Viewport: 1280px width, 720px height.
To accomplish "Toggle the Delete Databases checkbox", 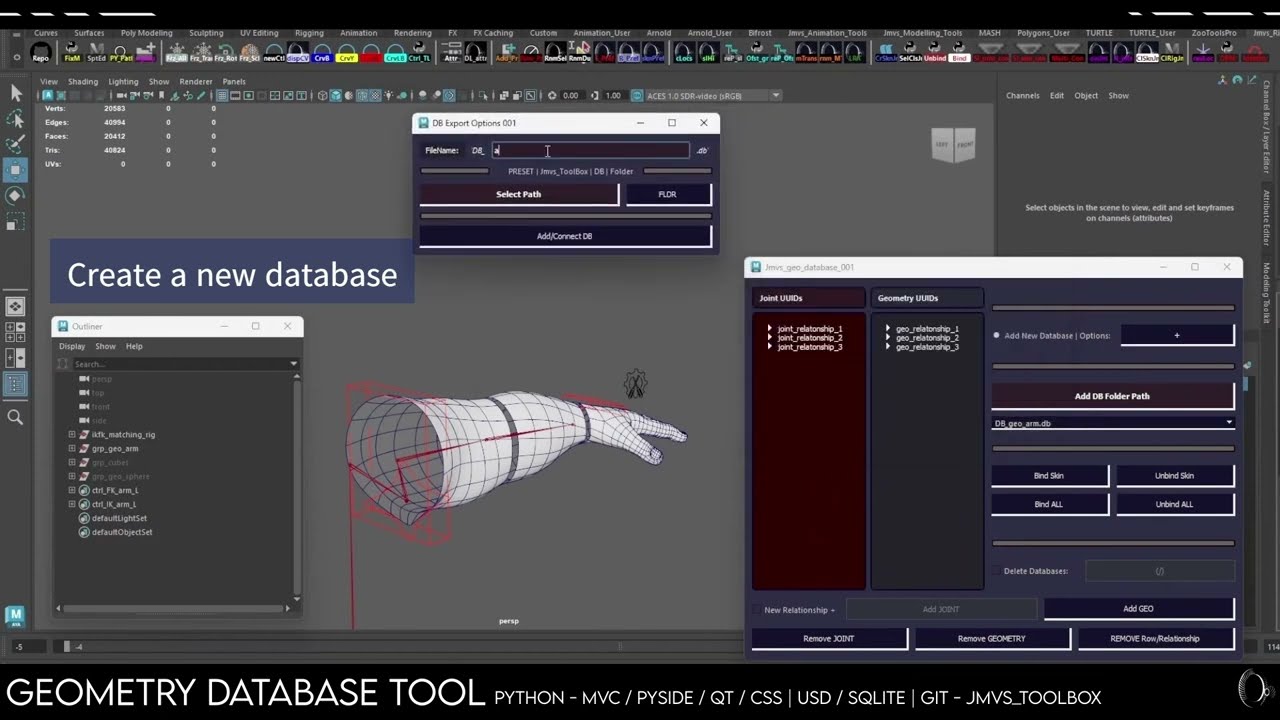I will point(996,571).
